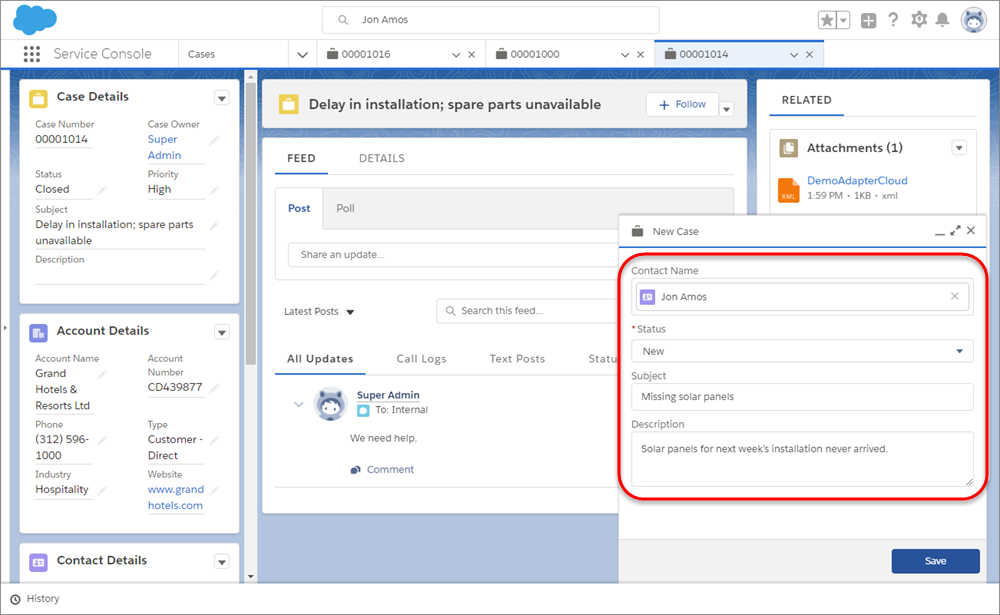Minimize the New Case window
The width and height of the screenshot is (1000, 615).
pos(939,232)
